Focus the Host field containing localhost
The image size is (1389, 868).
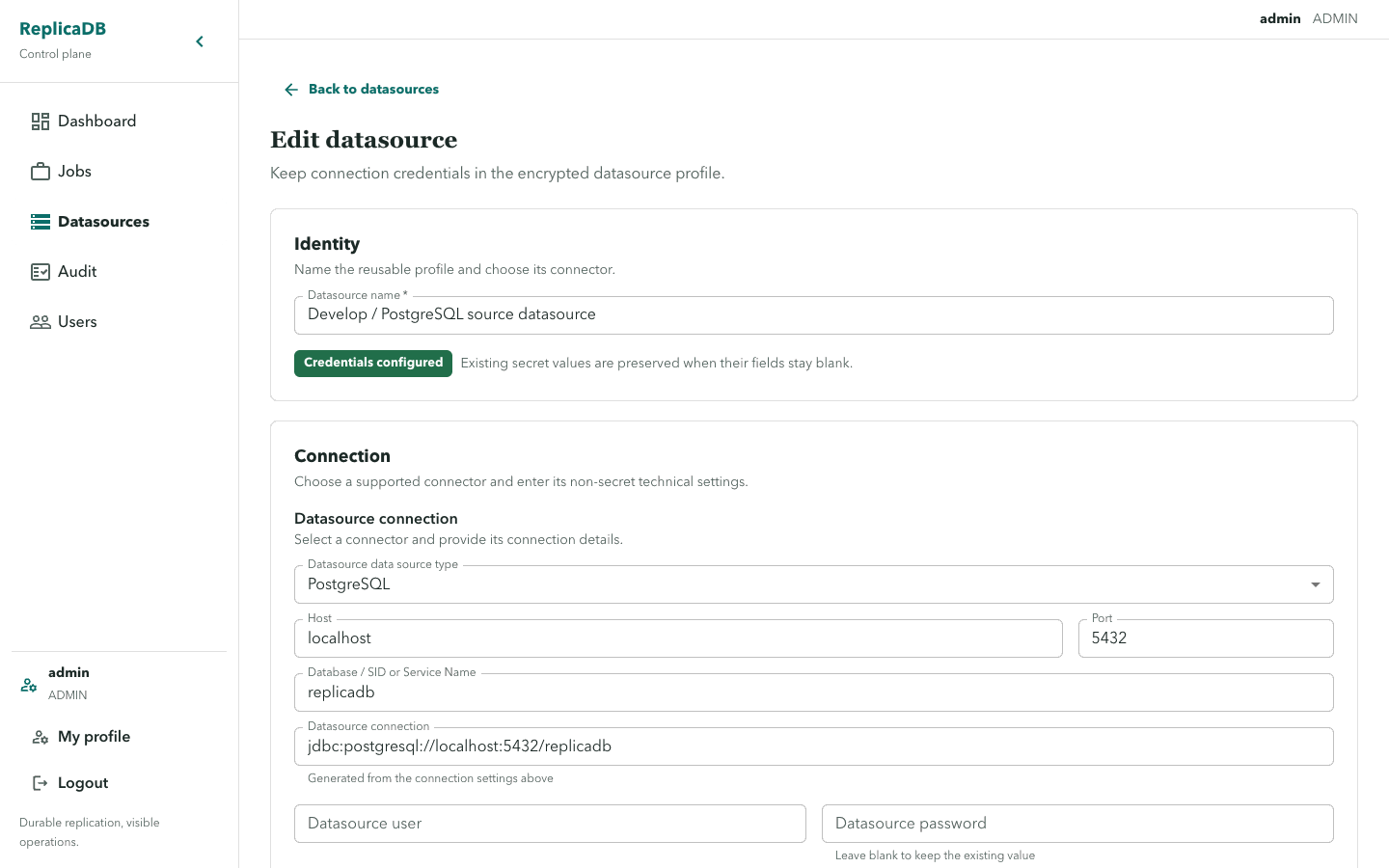[x=678, y=638]
